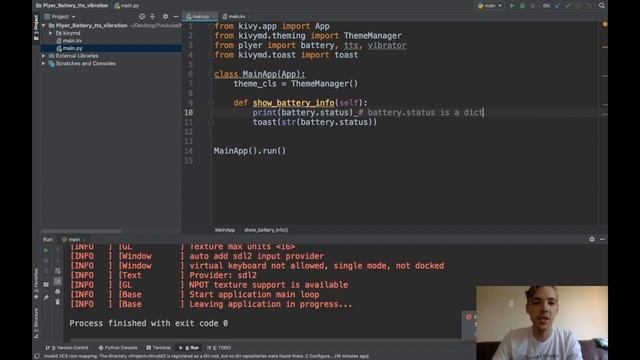Click Invalid VCS root mapping status message
This screenshot has height=360, width=640.
point(206,356)
